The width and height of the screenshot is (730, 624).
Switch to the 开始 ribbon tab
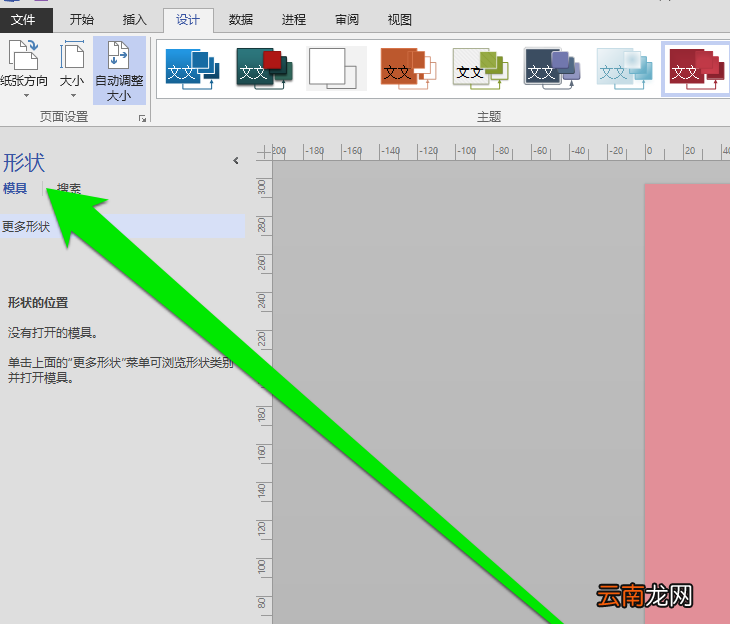click(x=81, y=20)
